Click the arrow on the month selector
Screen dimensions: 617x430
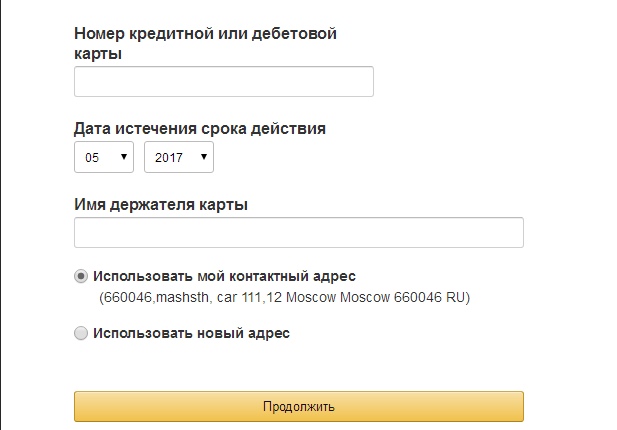tap(124, 157)
